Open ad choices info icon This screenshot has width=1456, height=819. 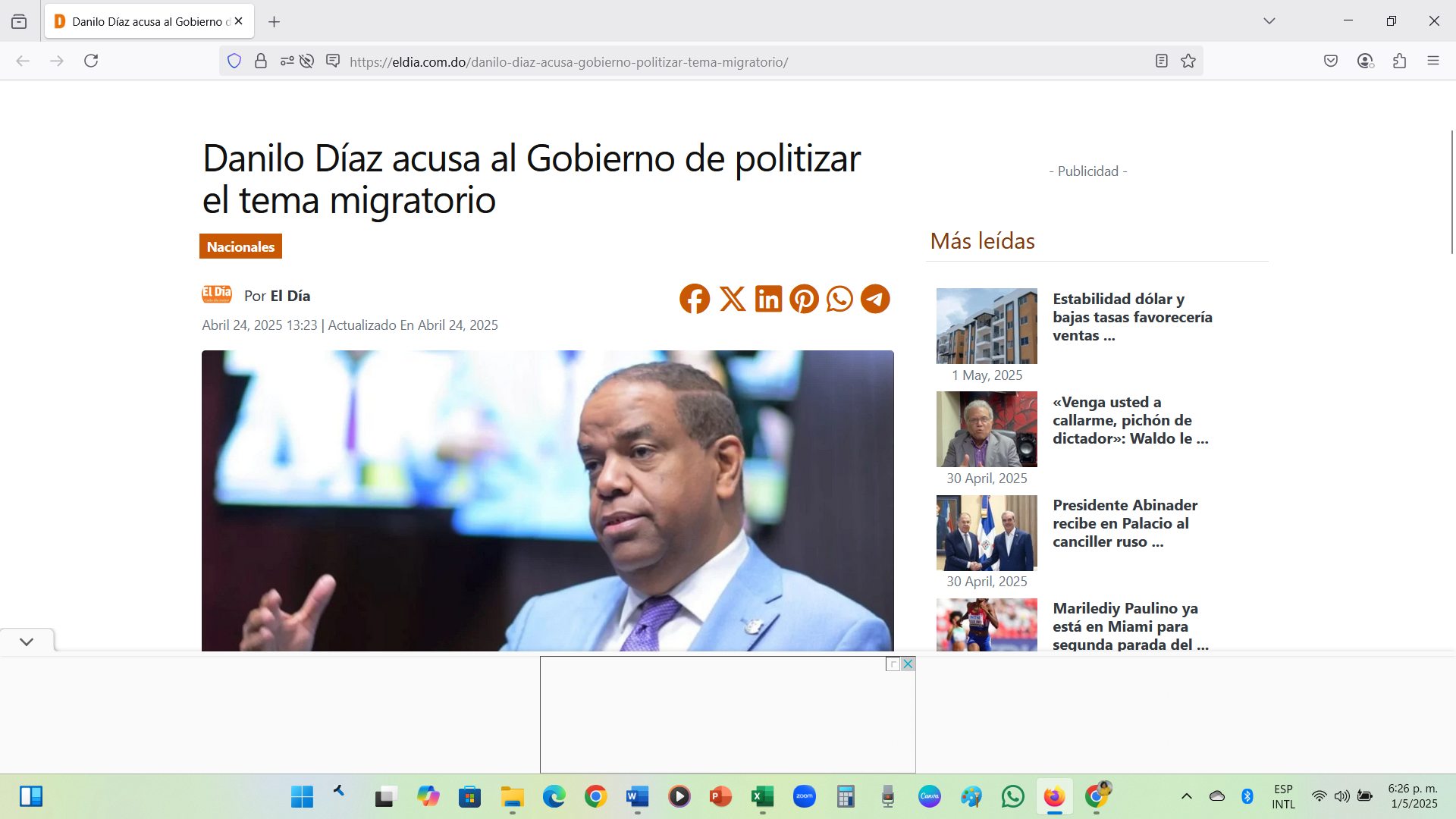tap(893, 664)
